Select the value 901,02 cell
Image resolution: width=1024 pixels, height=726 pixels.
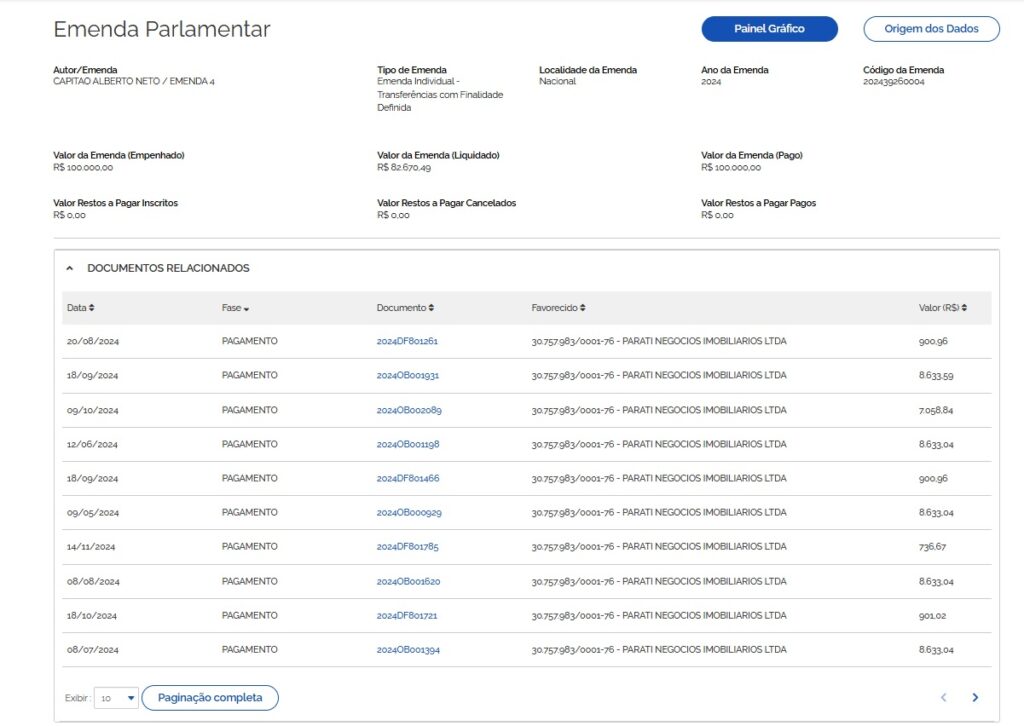click(x=932, y=615)
